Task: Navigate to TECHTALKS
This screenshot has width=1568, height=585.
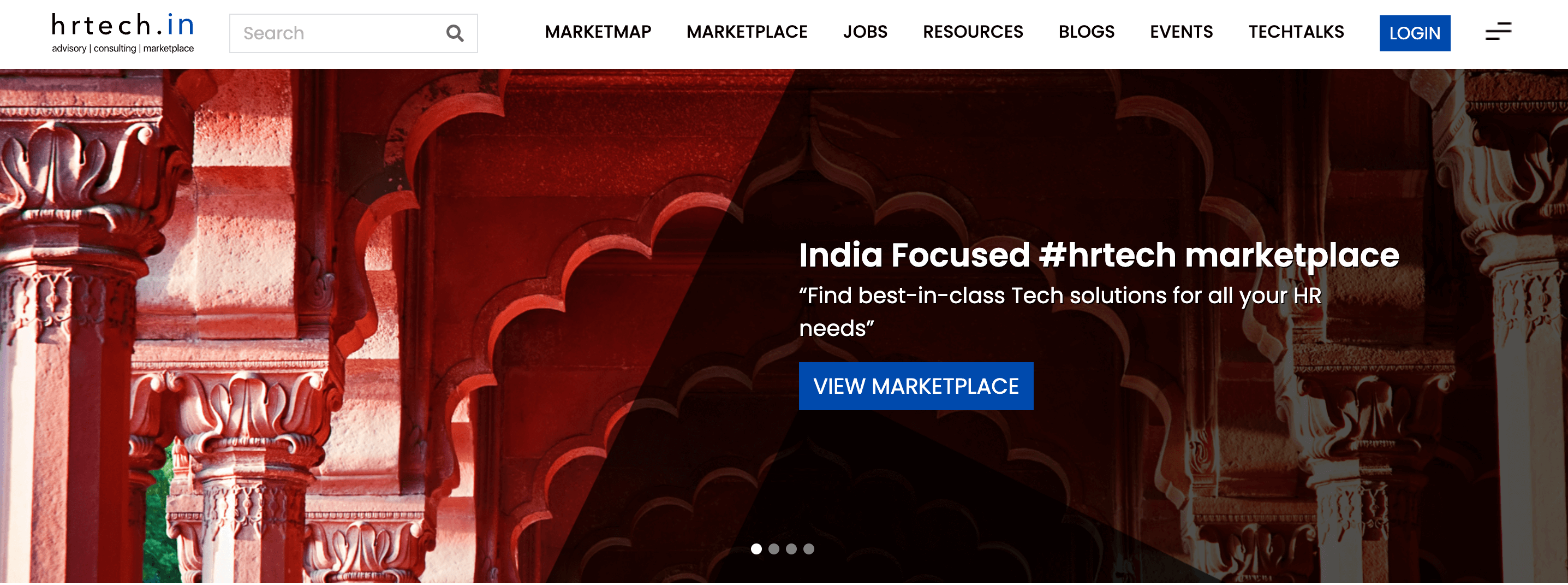Action: point(1296,32)
